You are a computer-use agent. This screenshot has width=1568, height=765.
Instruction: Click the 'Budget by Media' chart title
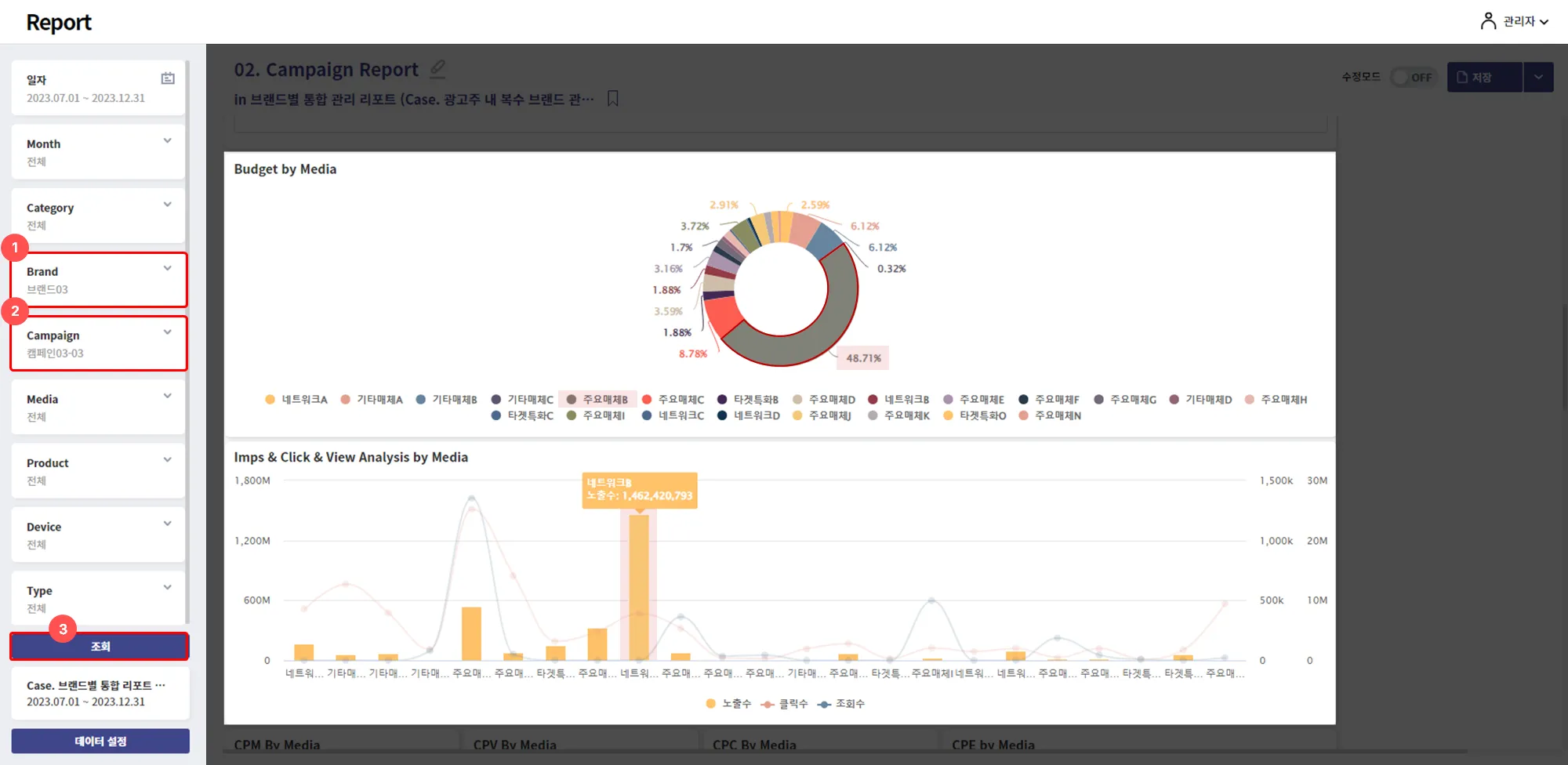285,169
